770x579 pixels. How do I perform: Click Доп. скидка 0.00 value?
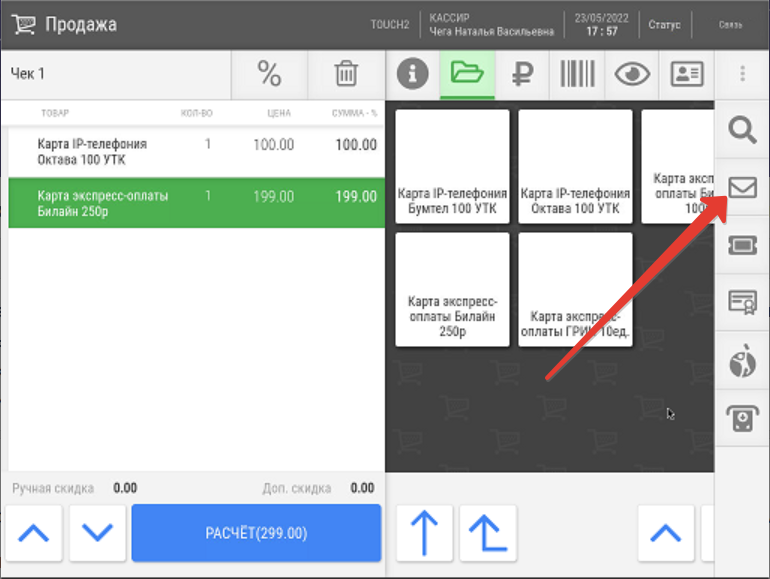[362, 488]
